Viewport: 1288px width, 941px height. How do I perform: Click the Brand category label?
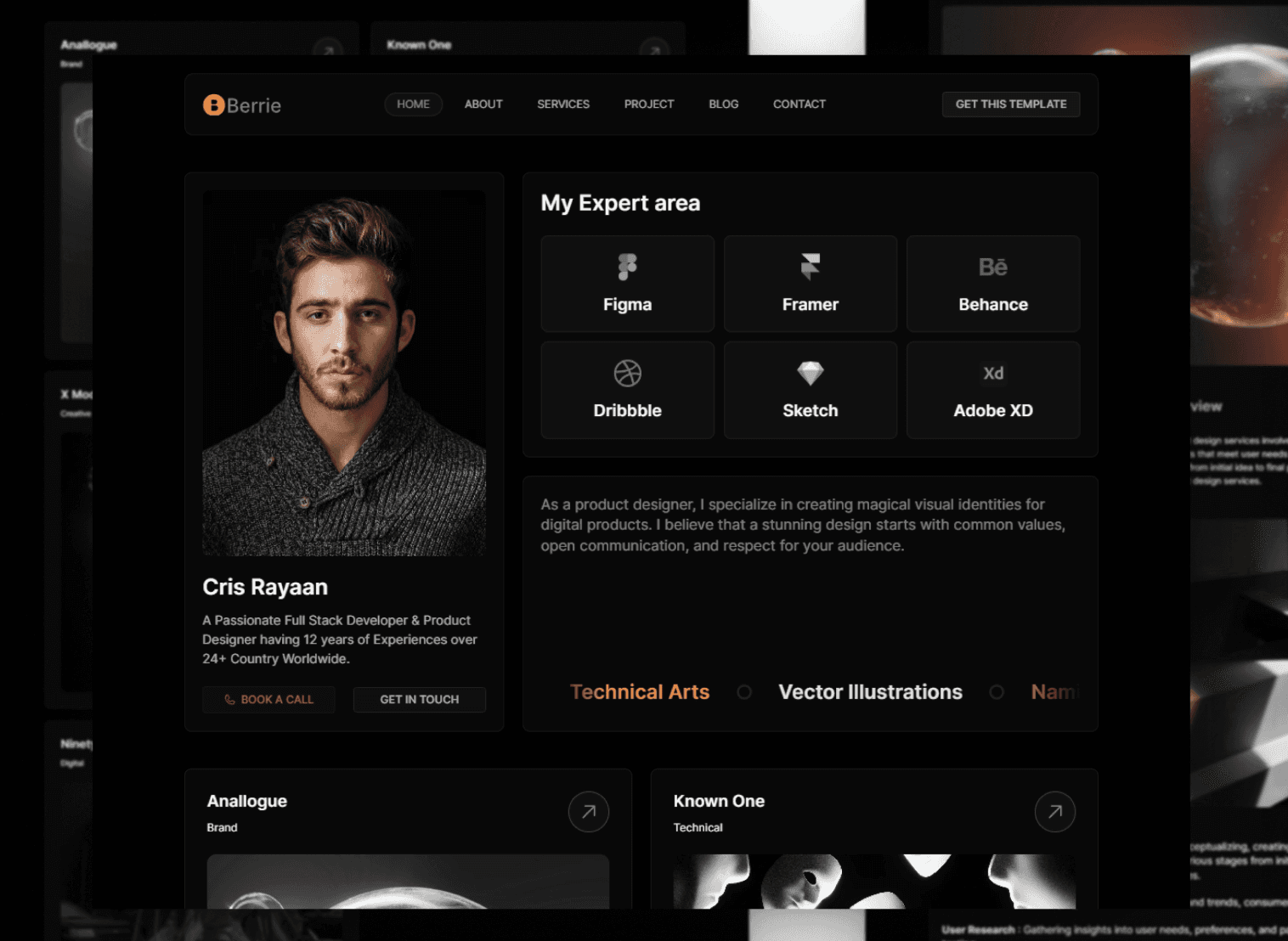222,827
